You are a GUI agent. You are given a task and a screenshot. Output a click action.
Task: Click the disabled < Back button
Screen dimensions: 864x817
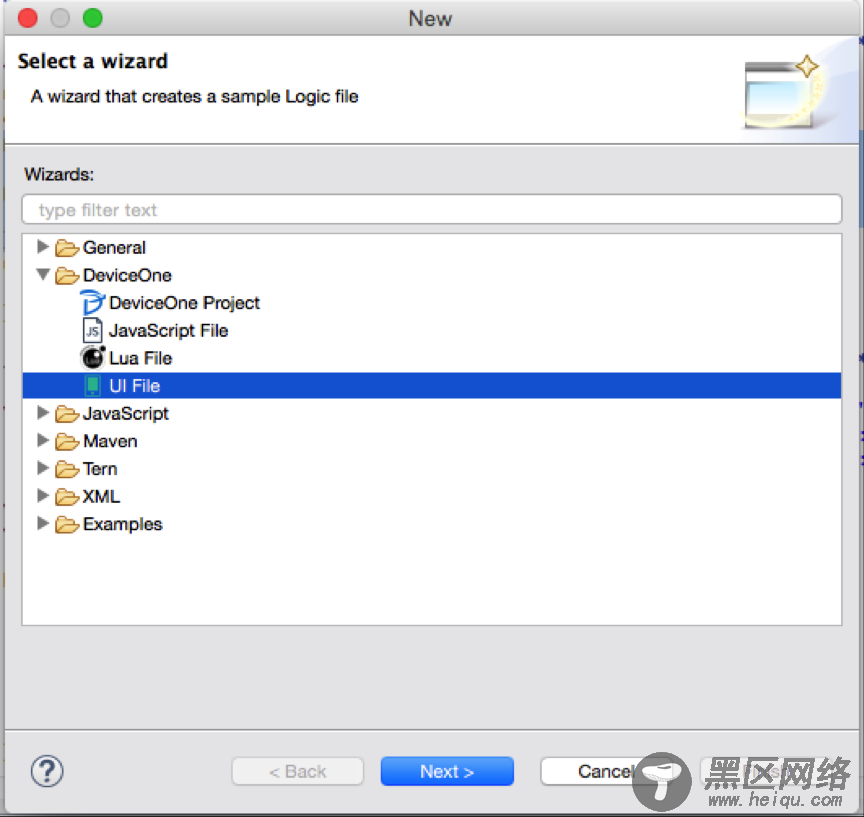298,771
